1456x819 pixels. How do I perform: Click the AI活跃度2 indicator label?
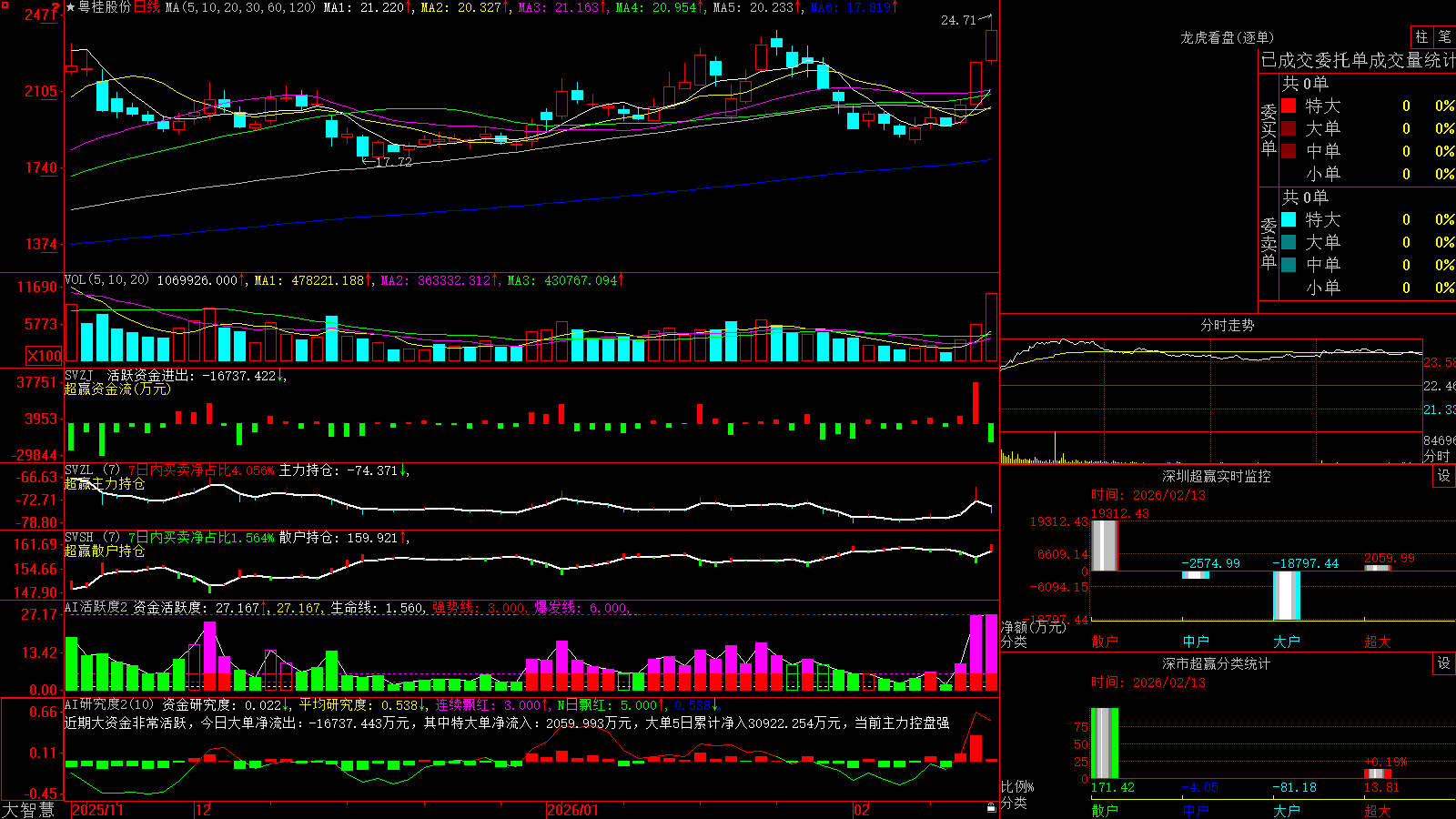coord(96,608)
